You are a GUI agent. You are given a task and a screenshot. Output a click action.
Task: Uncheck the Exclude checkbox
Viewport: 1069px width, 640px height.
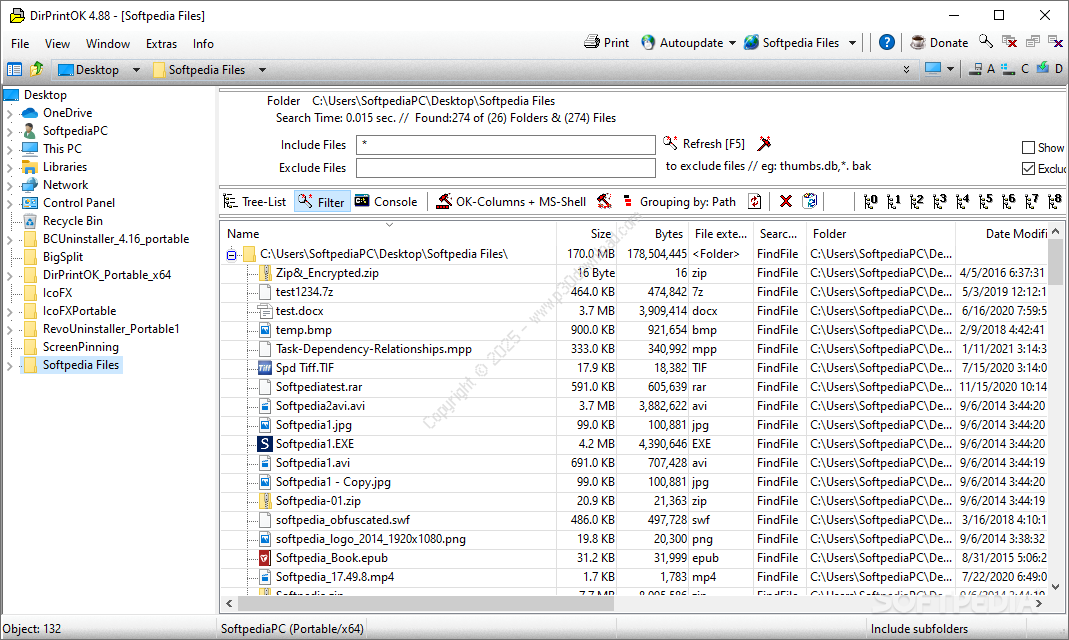(x=1028, y=169)
